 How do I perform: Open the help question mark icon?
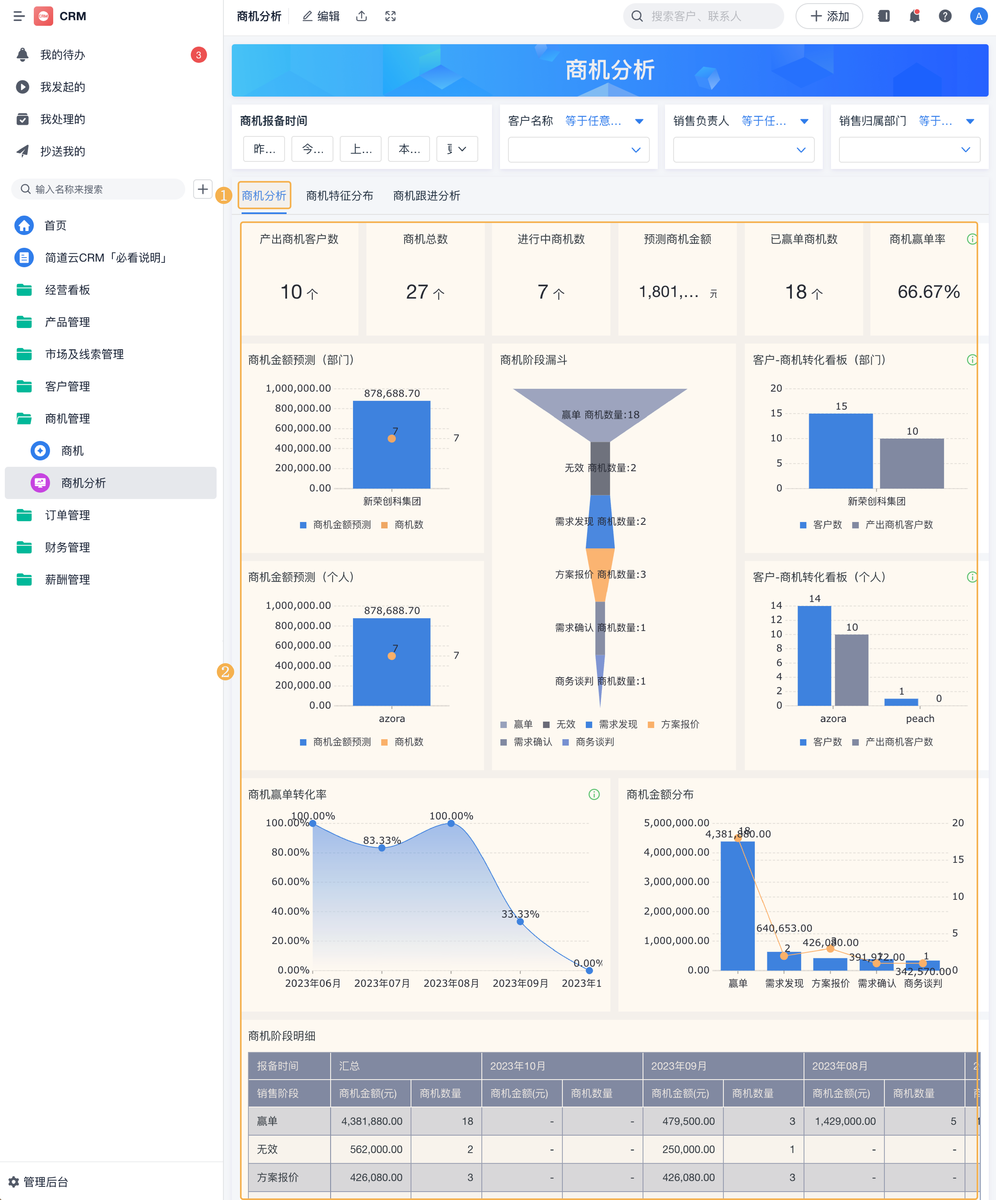point(945,16)
